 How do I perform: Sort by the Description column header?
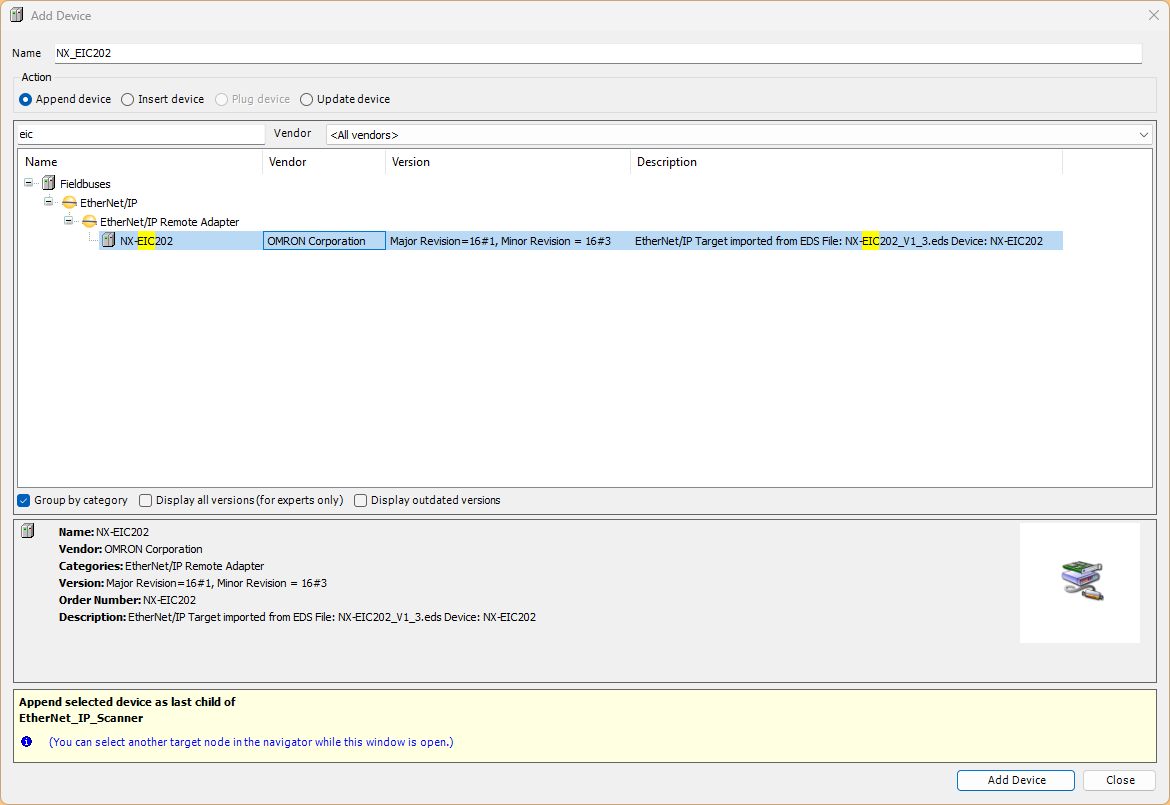pyautogui.click(x=845, y=162)
